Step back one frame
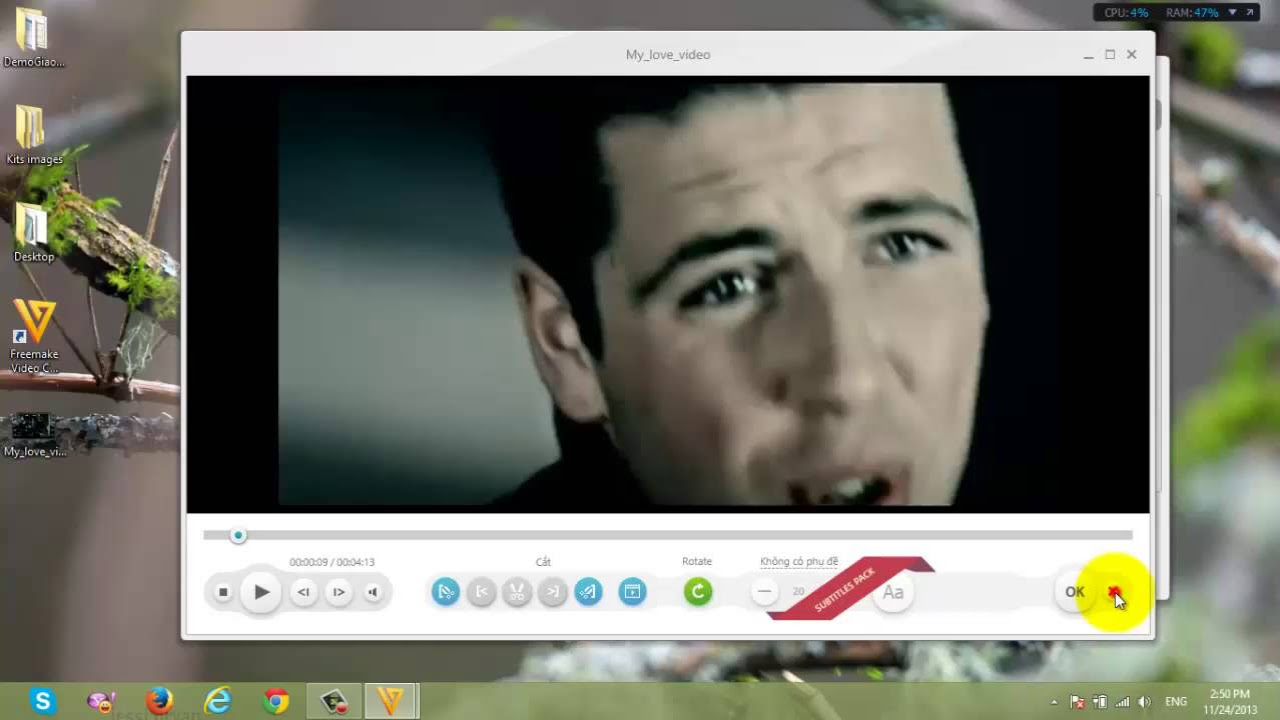This screenshot has height=720, width=1280. pyautogui.click(x=303, y=592)
